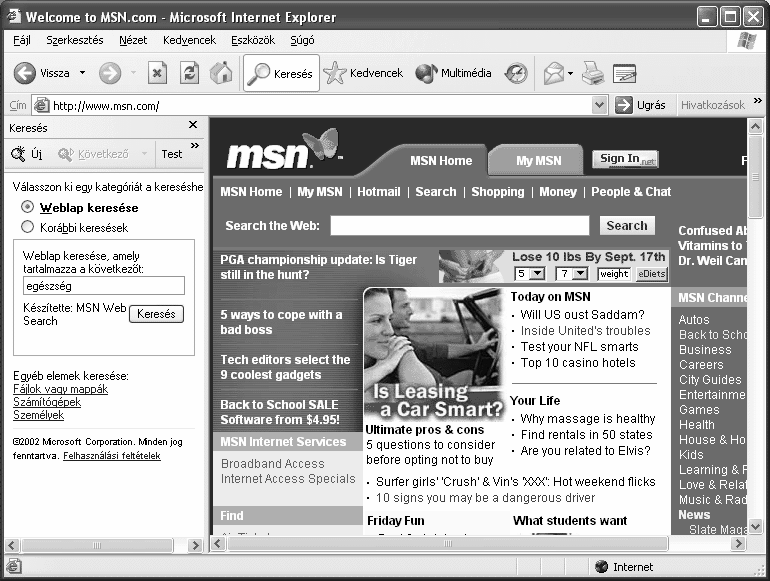Open the Is Leasing a Car Smart image
Image resolution: width=770 pixels, height=581 pixels.
click(x=434, y=354)
